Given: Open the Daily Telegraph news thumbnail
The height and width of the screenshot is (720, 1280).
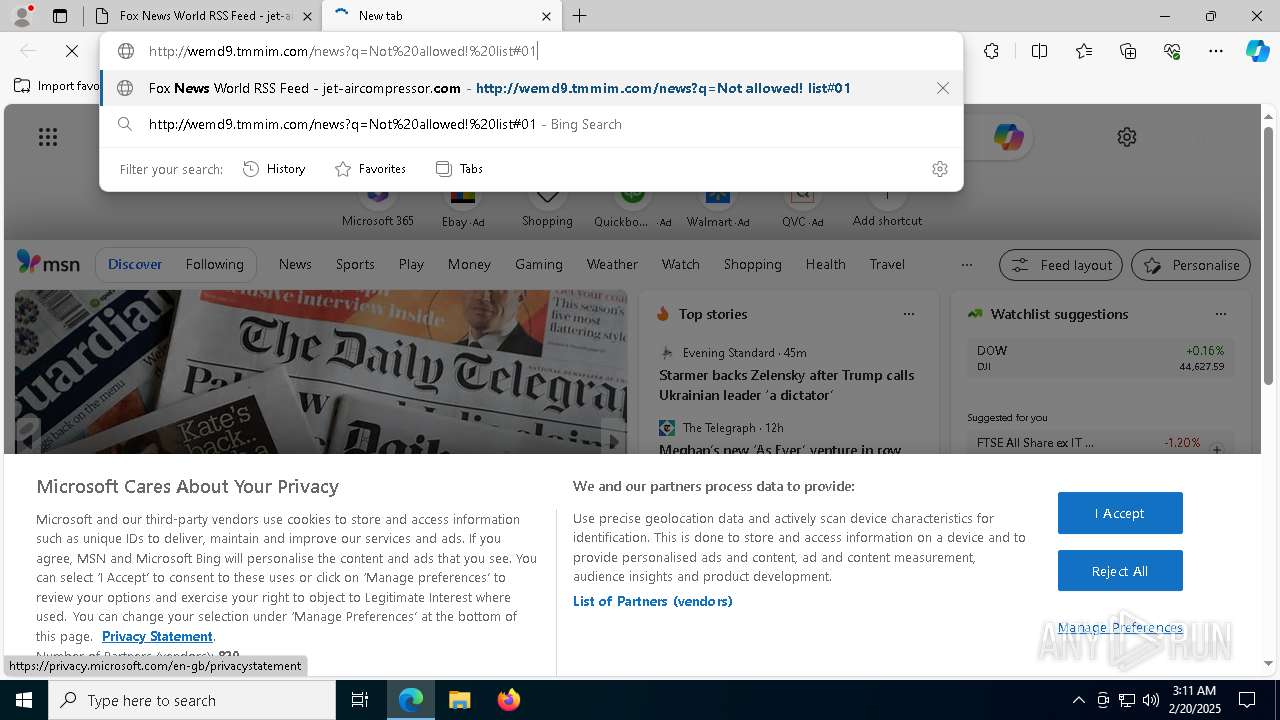Looking at the screenshot, I should 321,372.
